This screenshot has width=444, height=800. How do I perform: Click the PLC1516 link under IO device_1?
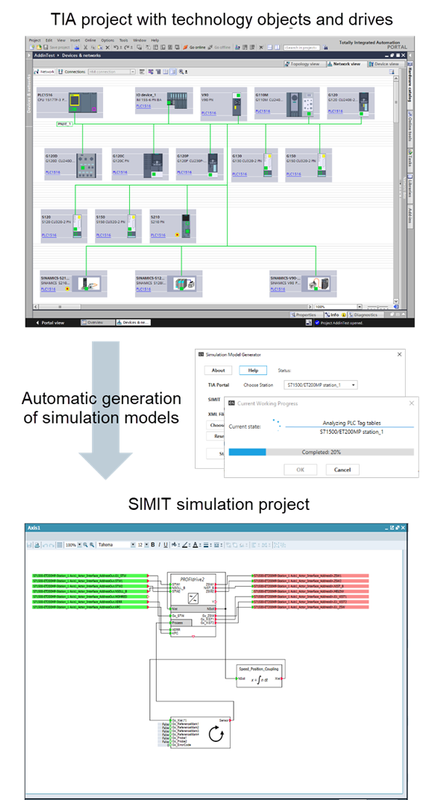[143, 107]
